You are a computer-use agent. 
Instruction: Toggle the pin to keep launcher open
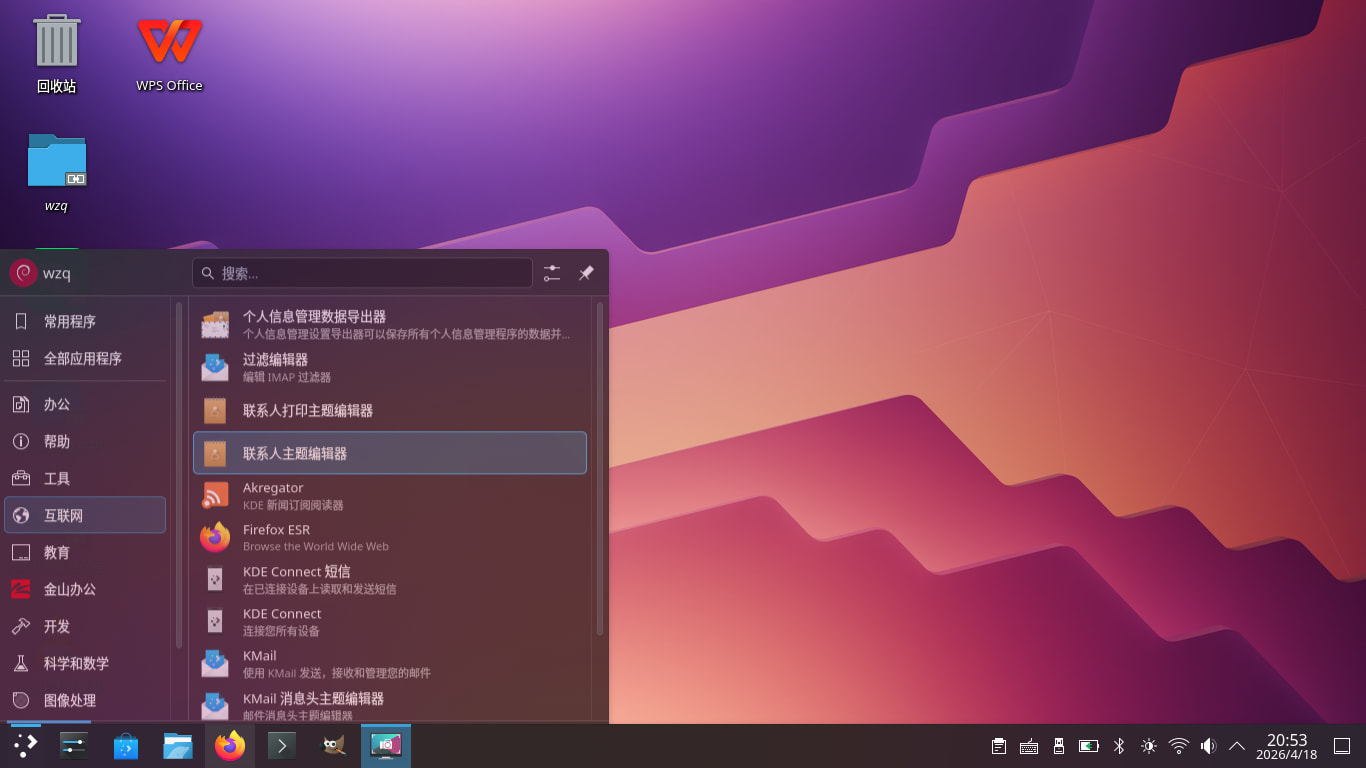coord(587,273)
